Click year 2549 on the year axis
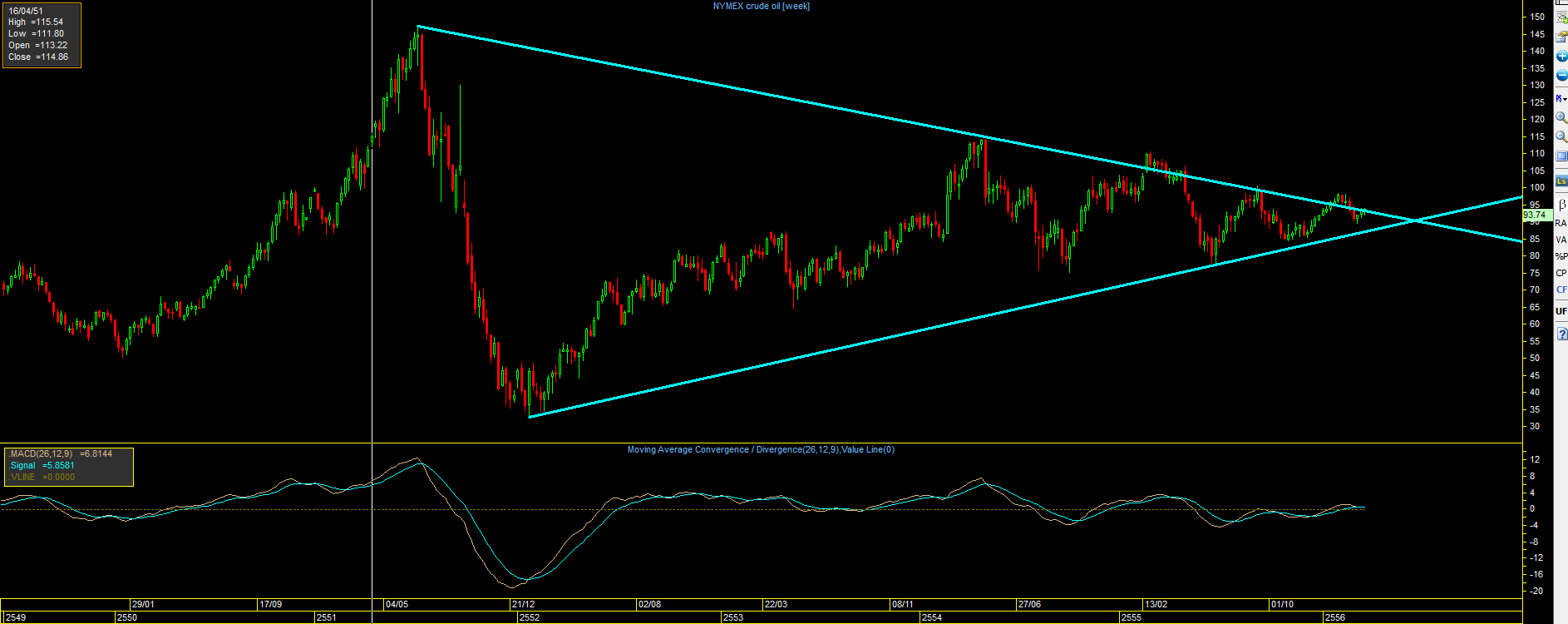This screenshot has height=624, width=1568. 15,617
